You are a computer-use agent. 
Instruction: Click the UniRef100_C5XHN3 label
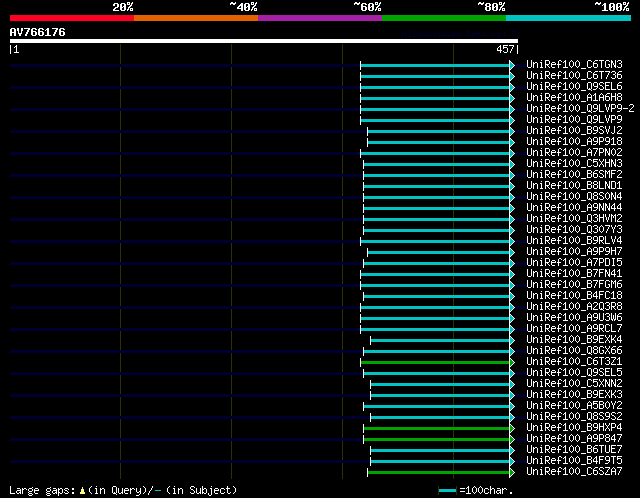(x=574, y=164)
